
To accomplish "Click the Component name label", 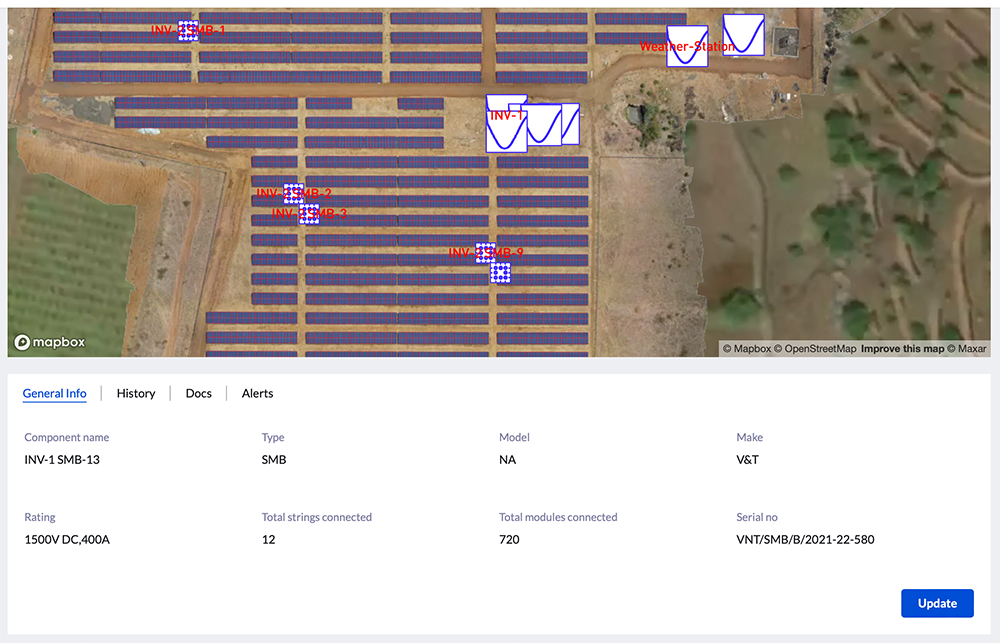I will (x=66, y=438).
